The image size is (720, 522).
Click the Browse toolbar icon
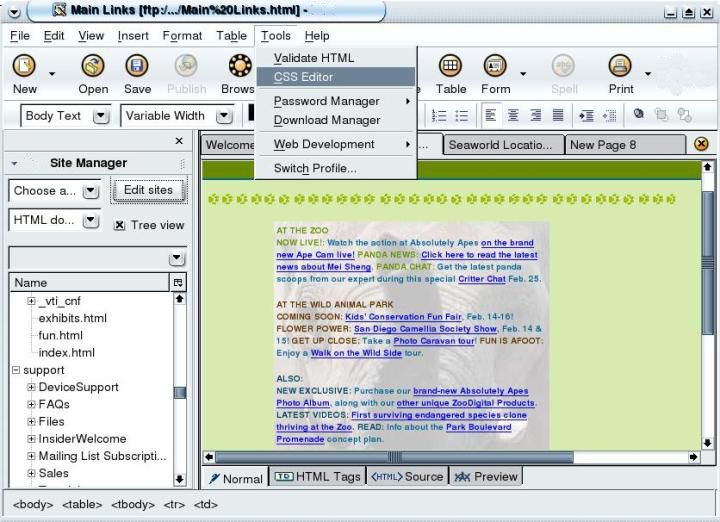(x=240, y=66)
